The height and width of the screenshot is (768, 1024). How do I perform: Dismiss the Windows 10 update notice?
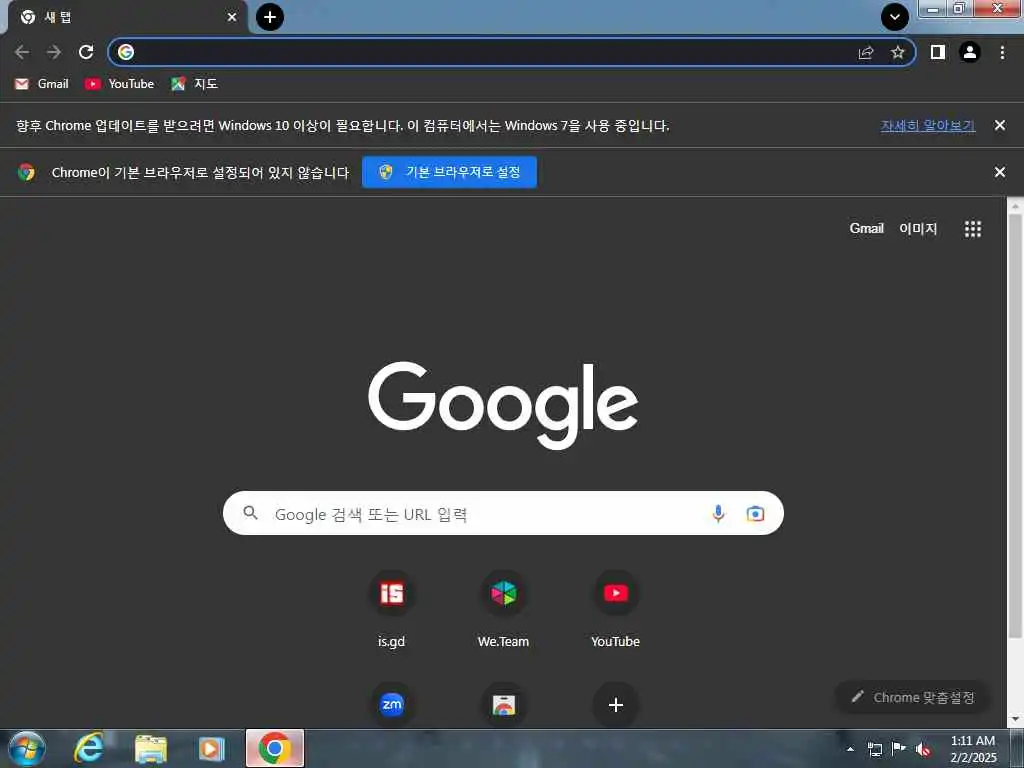click(999, 125)
